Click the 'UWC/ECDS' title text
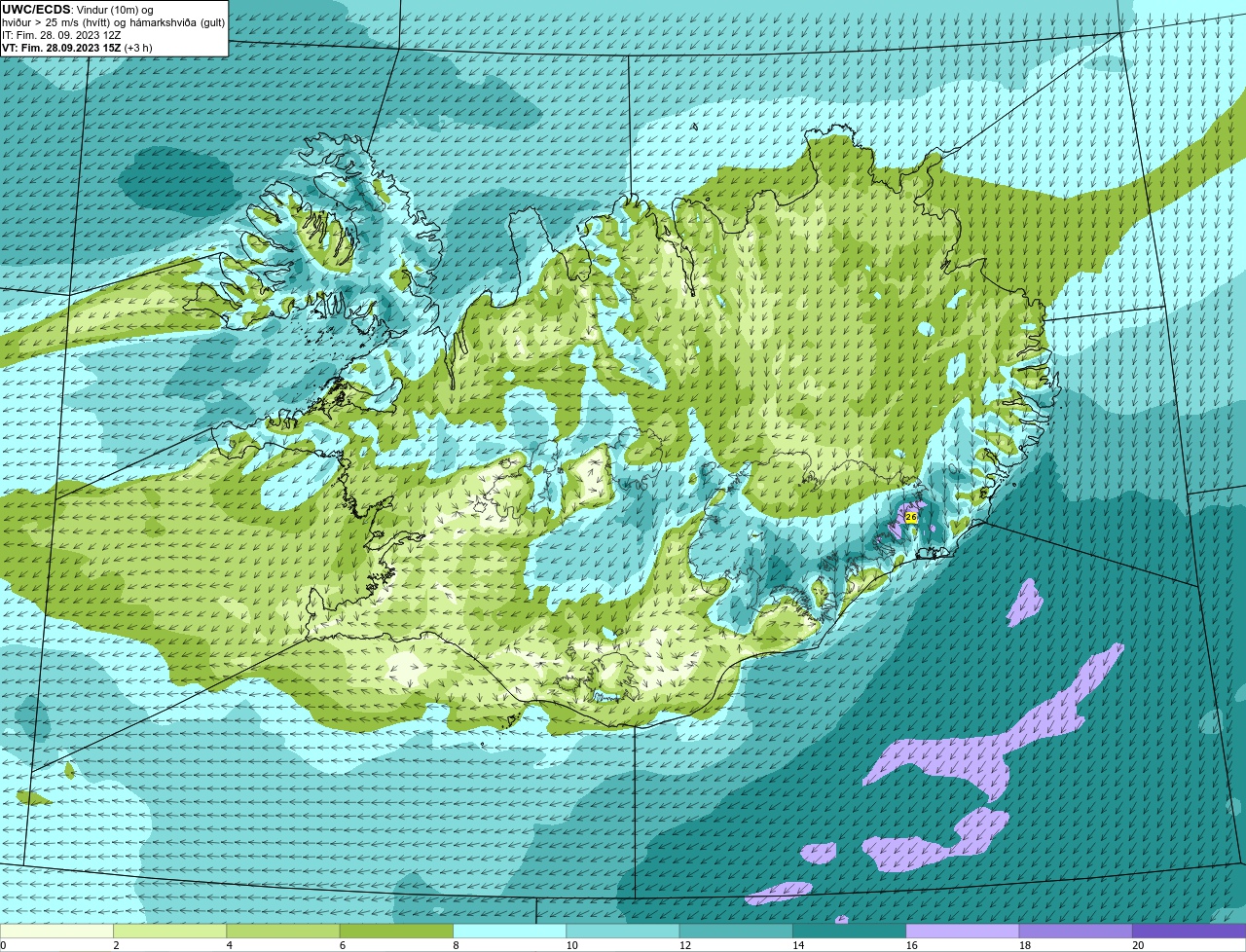 tap(36, 10)
